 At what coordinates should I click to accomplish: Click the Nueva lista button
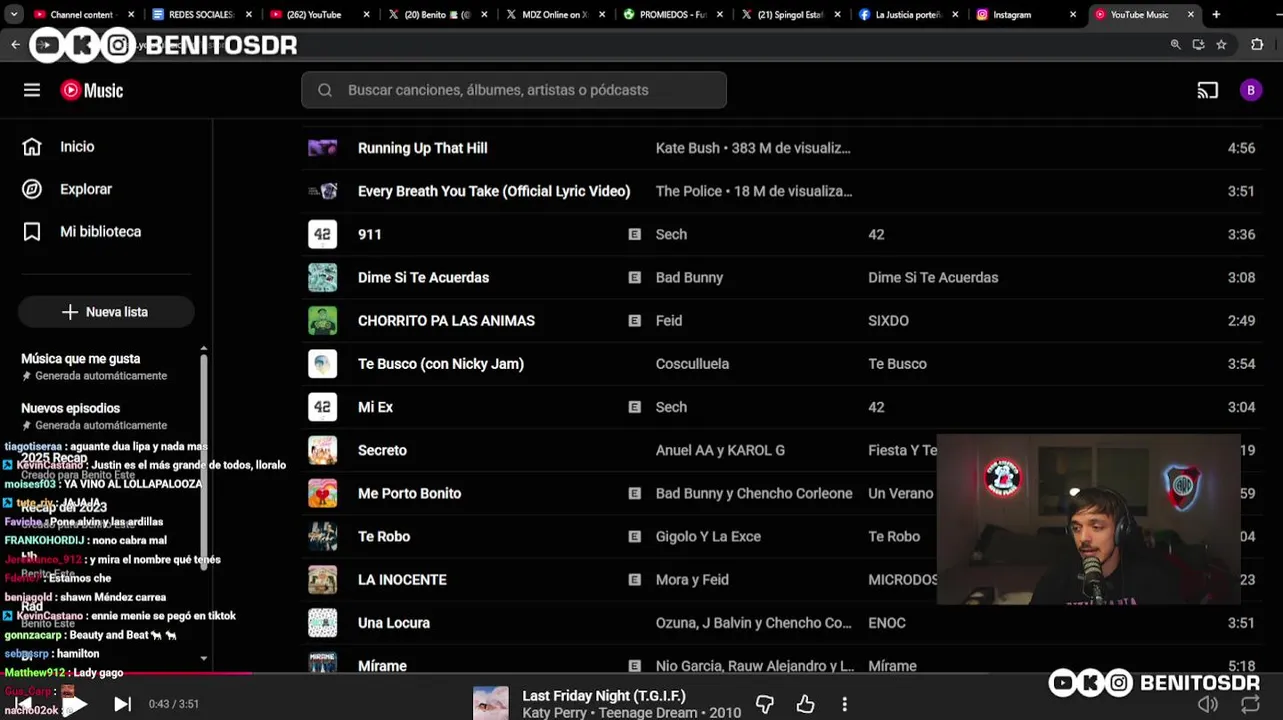(106, 312)
